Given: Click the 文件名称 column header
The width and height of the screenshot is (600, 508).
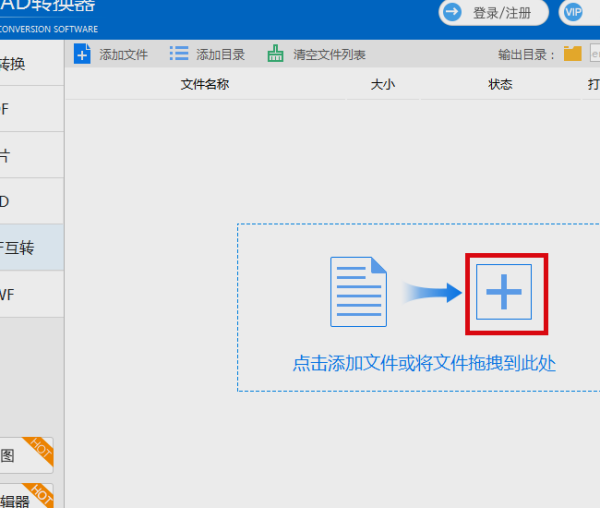Looking at the screenshot, I should point(205,84).
